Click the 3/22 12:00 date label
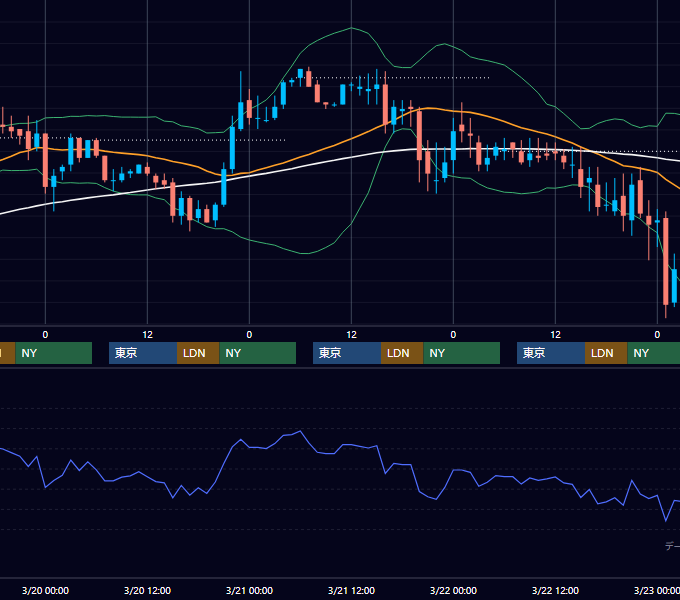 tap(555, 590)
